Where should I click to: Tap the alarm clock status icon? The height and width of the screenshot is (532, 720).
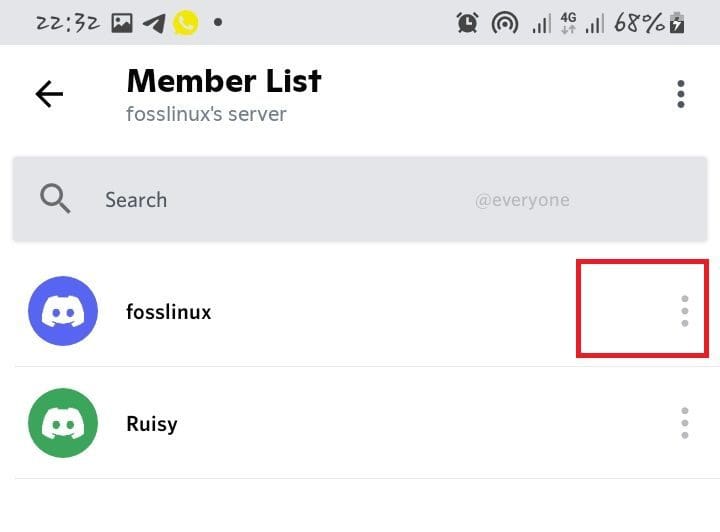click(x=467, y=22)
